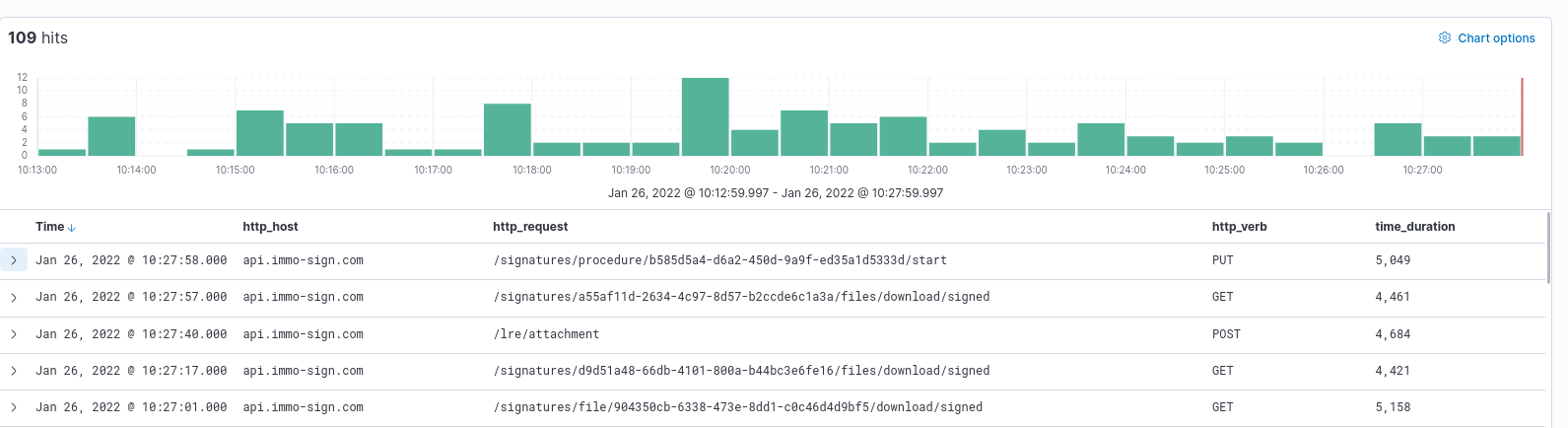Click the duration value 4,684
1568x428 pixels.
[x=1393, y=334]
